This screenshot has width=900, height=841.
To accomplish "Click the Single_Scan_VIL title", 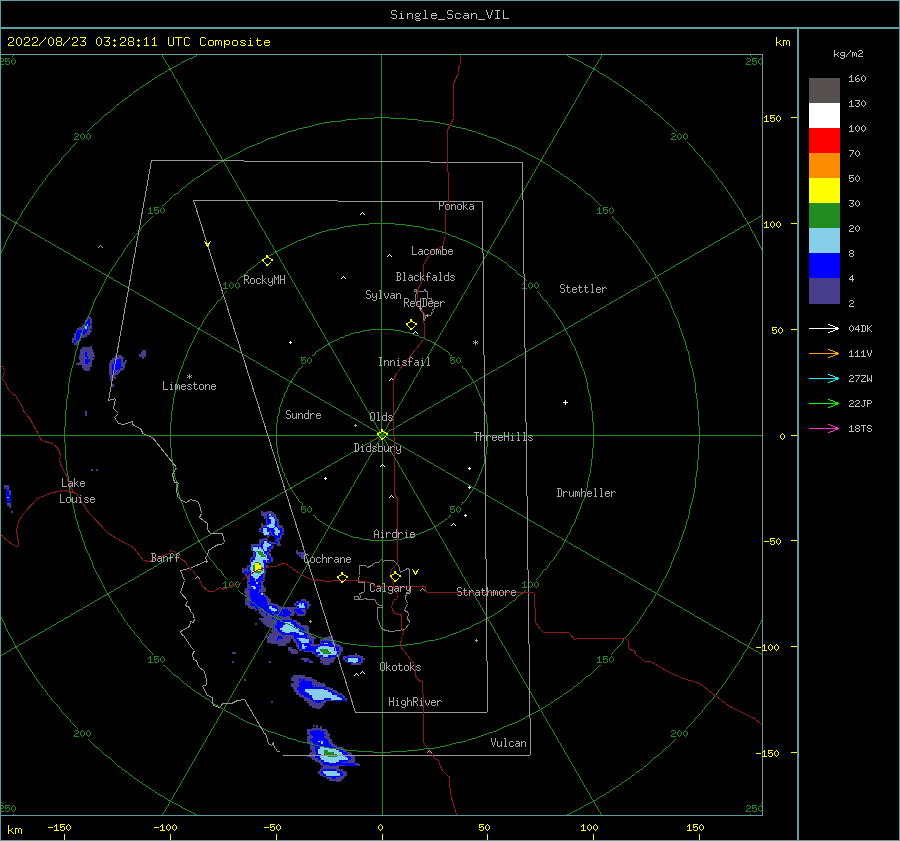I will (x=449, y=15).
